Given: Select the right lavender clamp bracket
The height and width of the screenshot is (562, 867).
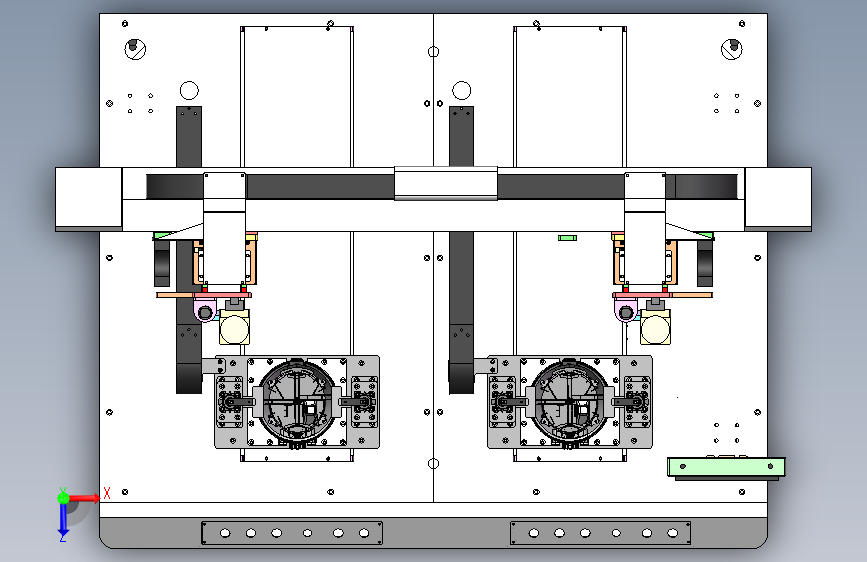Looking at the screenshot, I should pos(626,310).
